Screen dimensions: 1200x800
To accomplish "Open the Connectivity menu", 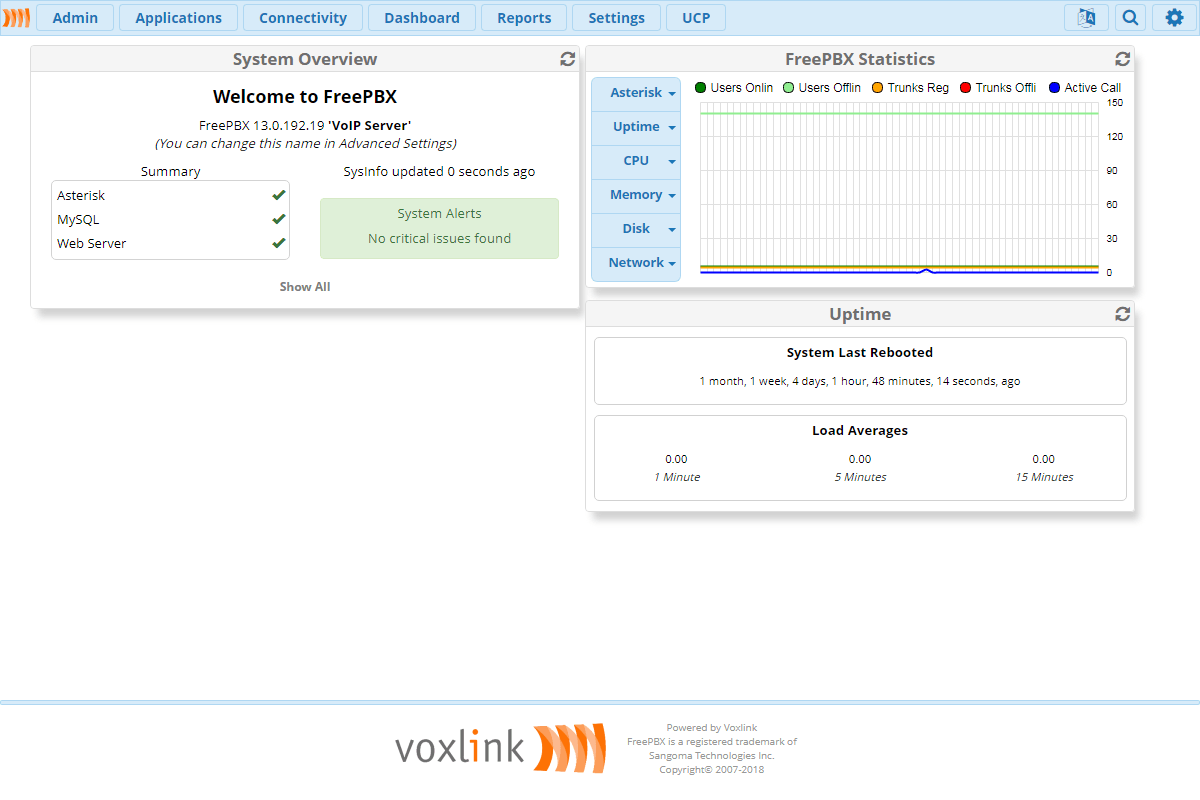I will tap(303, 17).
